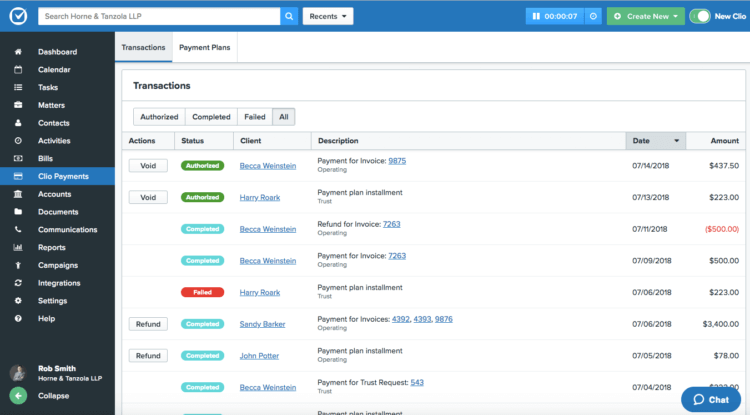Click the Campaigns sidebar icon

pyautogui.click(x=18, y=265)
